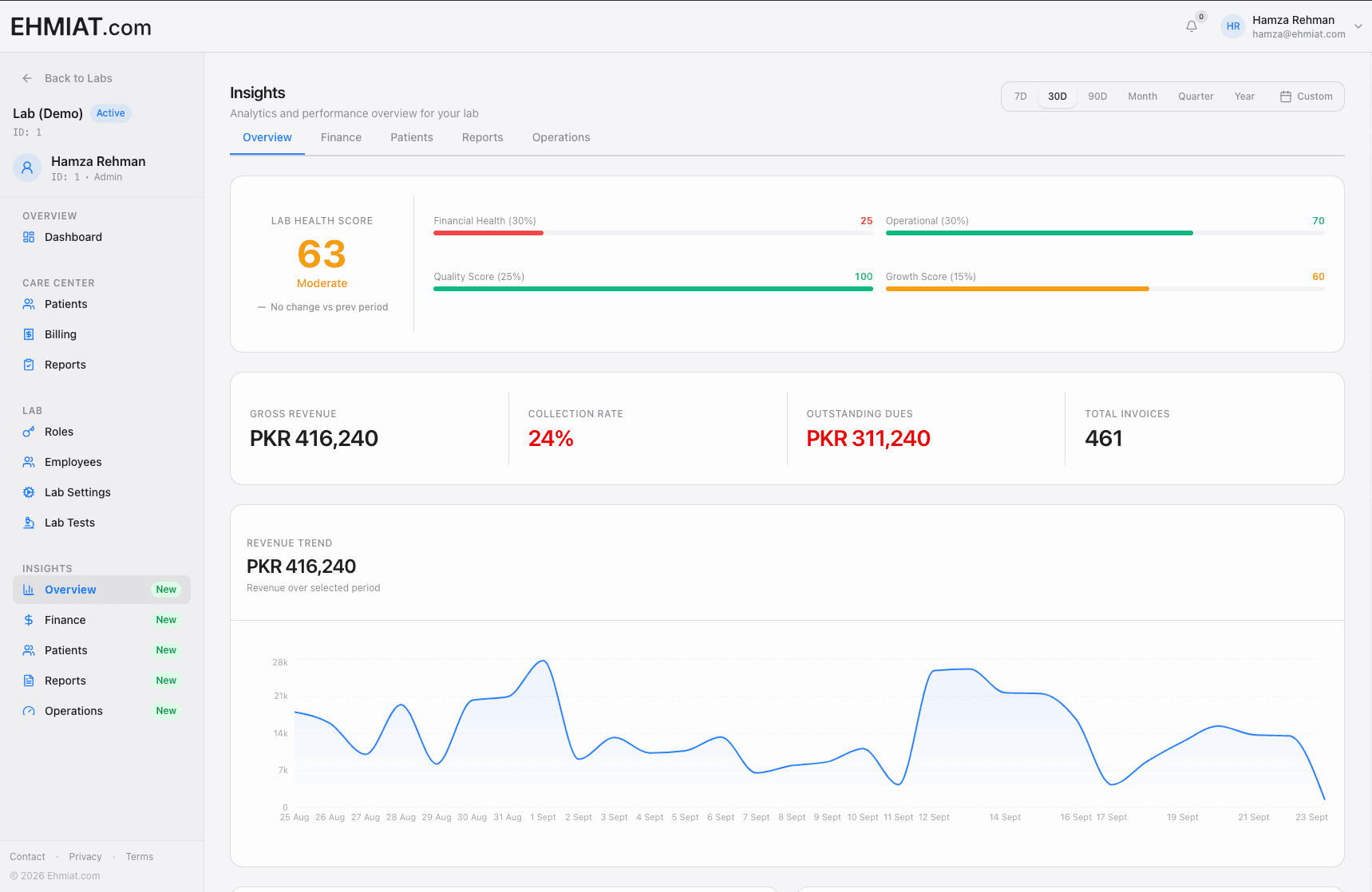Screen dimensions: 1372x892
Task: Open the Privacy footer link
Action: coord(85,857)
